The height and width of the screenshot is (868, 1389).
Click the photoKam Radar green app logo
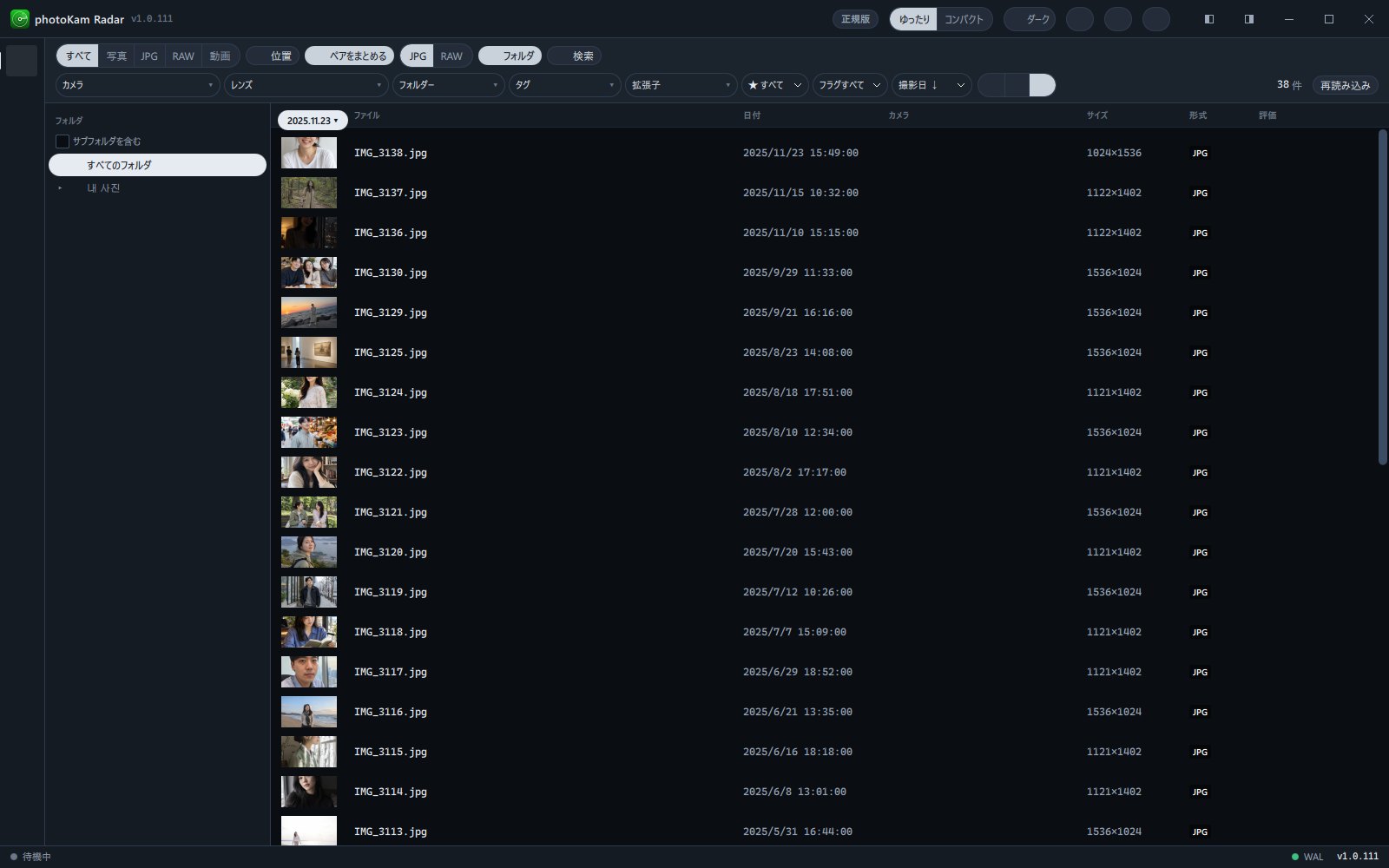tap(19, 18)
